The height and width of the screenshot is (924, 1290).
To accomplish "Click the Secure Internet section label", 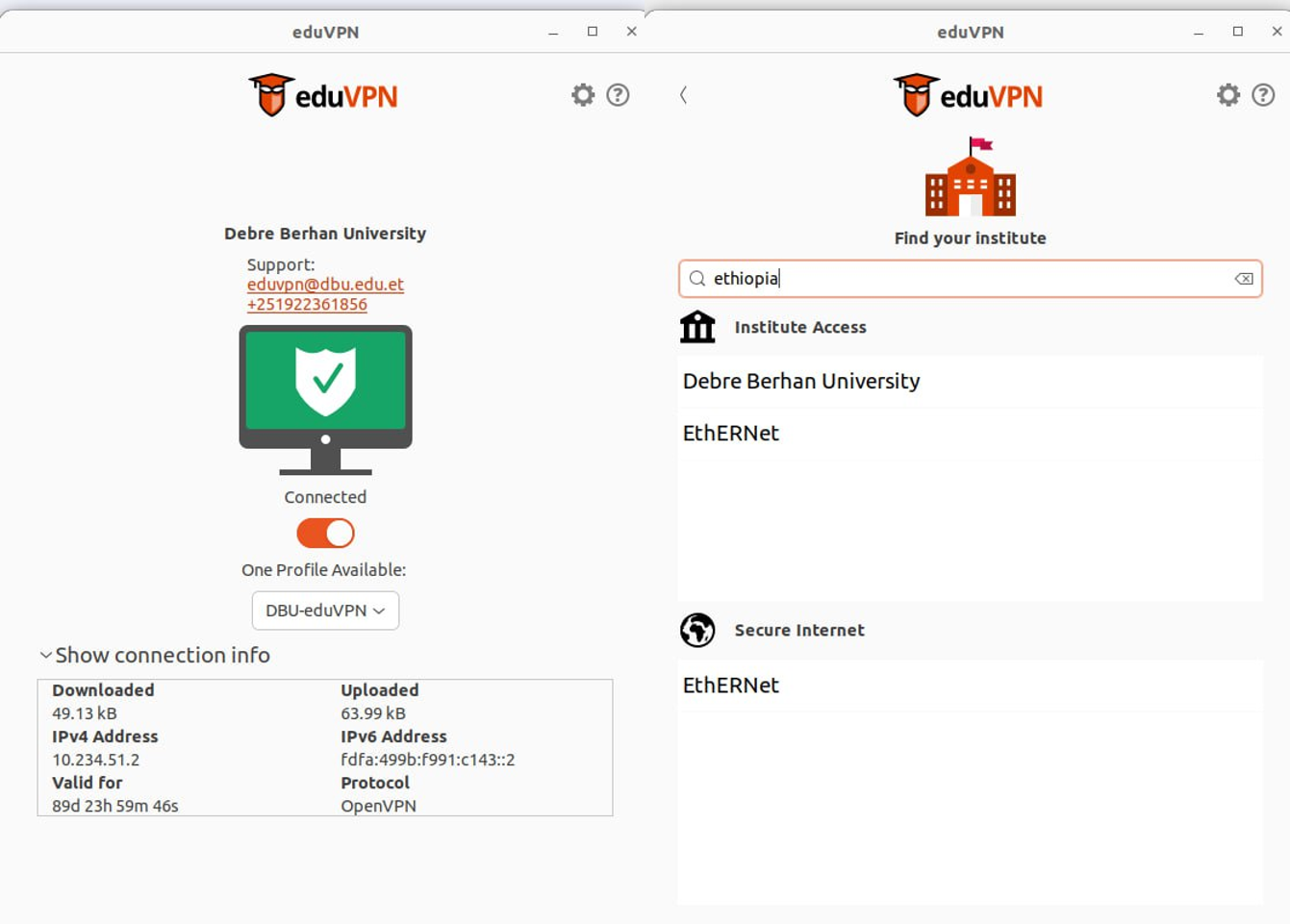I will click(x=799, y=631).
